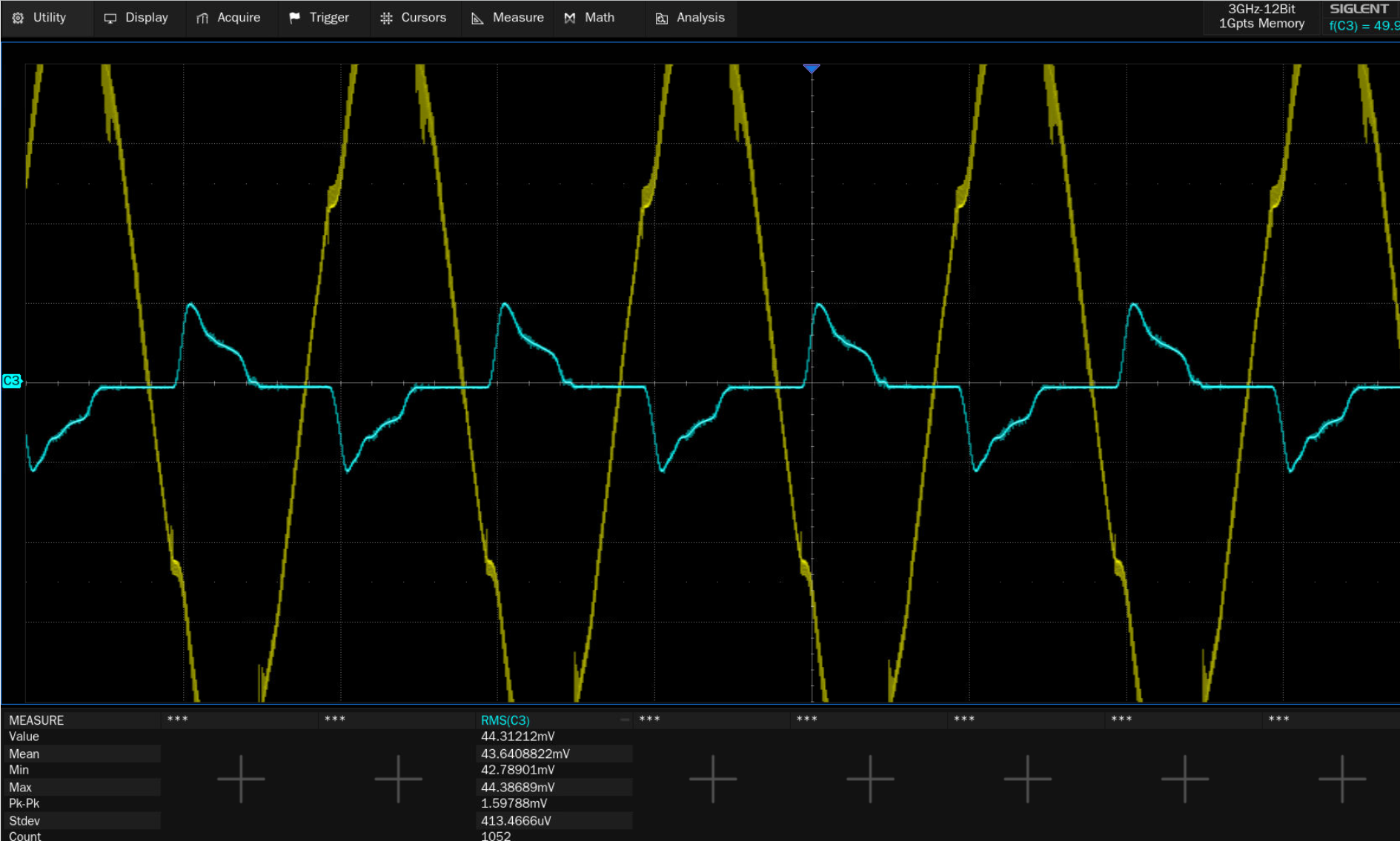1400x841 pixels.
Task: Click the Acquire waveform icon
Action: [202, 19]
